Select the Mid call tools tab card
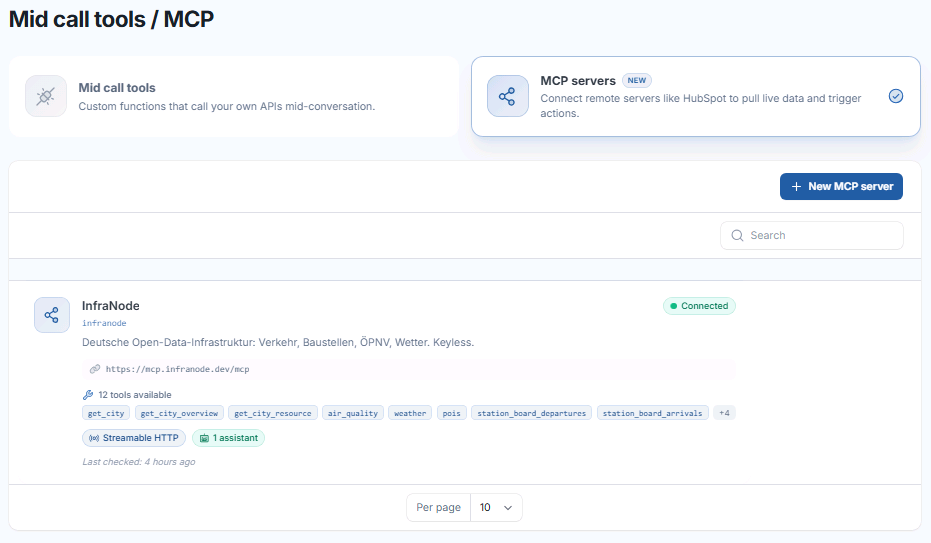Screen dimensions: 931x543 click(x=234, y=97)
